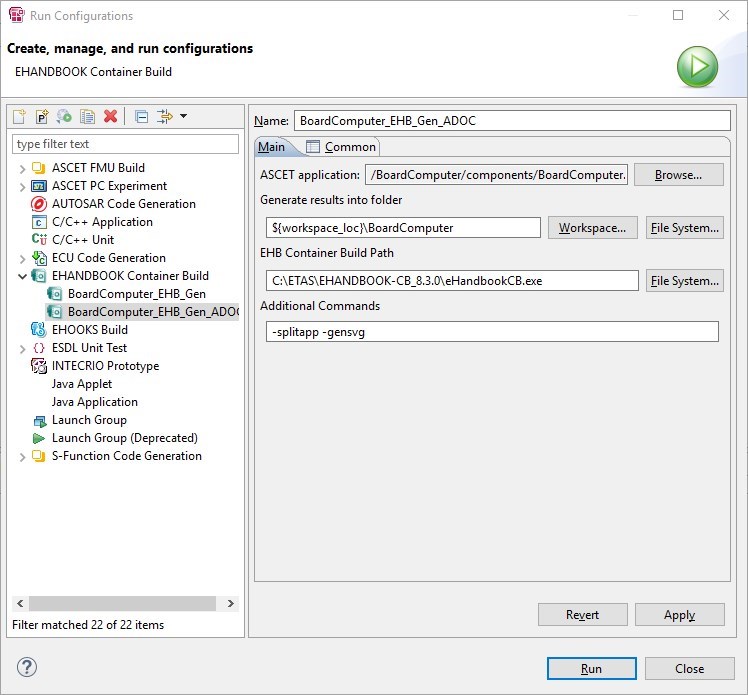Click the C/C++ Unit icon
Screen dimensions: 748x695
pos(39,239)
